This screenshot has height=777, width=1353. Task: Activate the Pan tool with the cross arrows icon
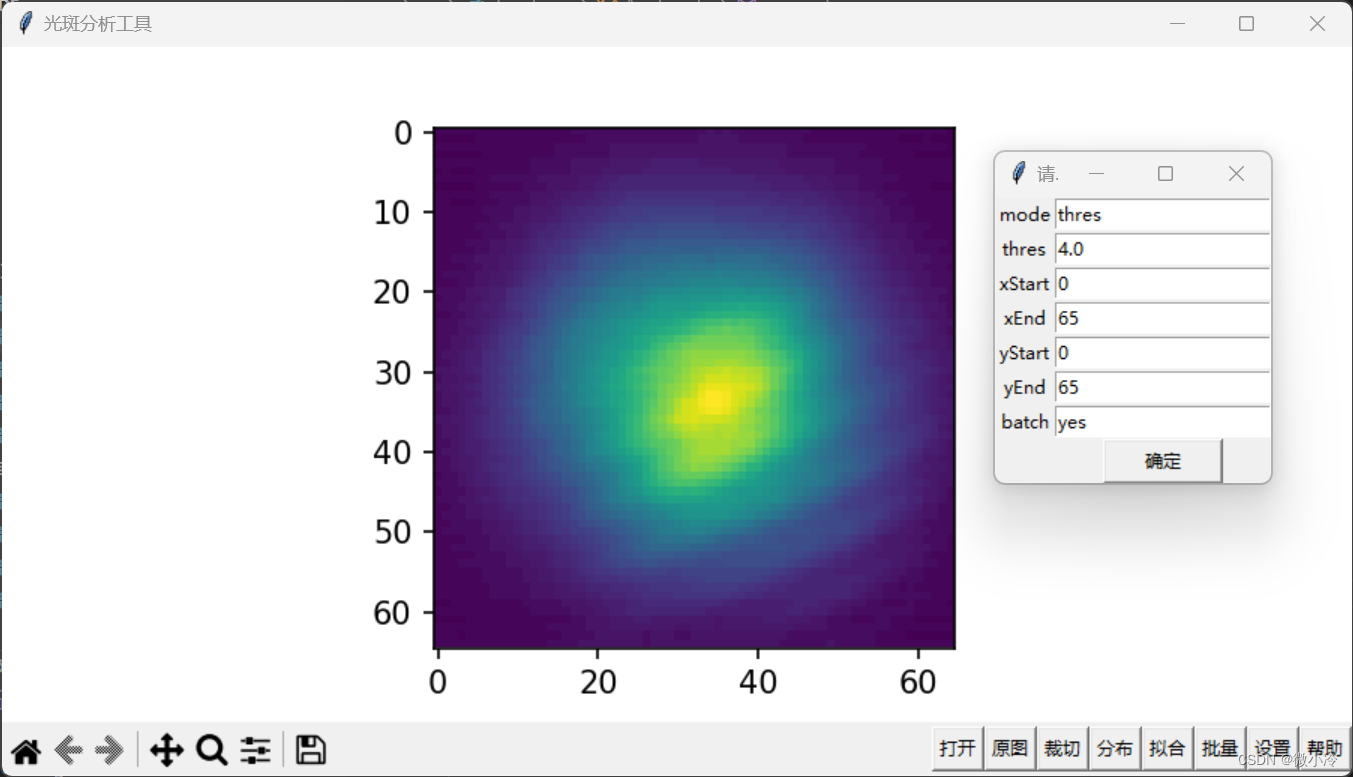[167, 750]
